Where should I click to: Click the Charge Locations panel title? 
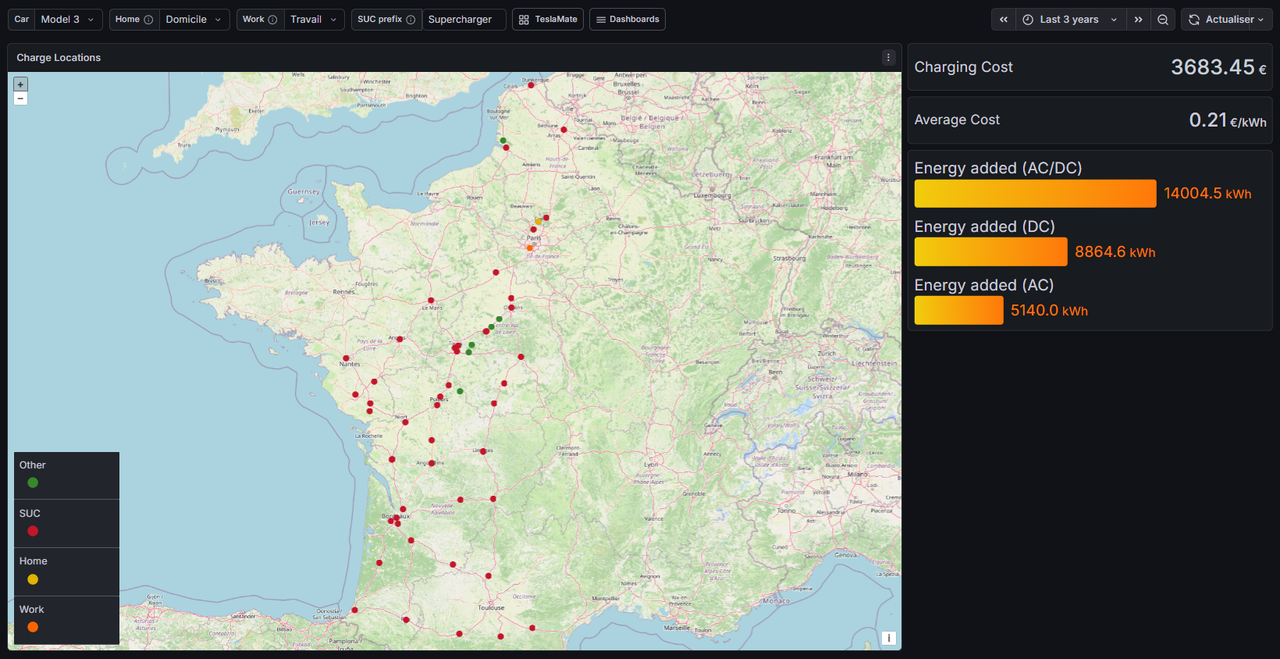pos(59,58)
